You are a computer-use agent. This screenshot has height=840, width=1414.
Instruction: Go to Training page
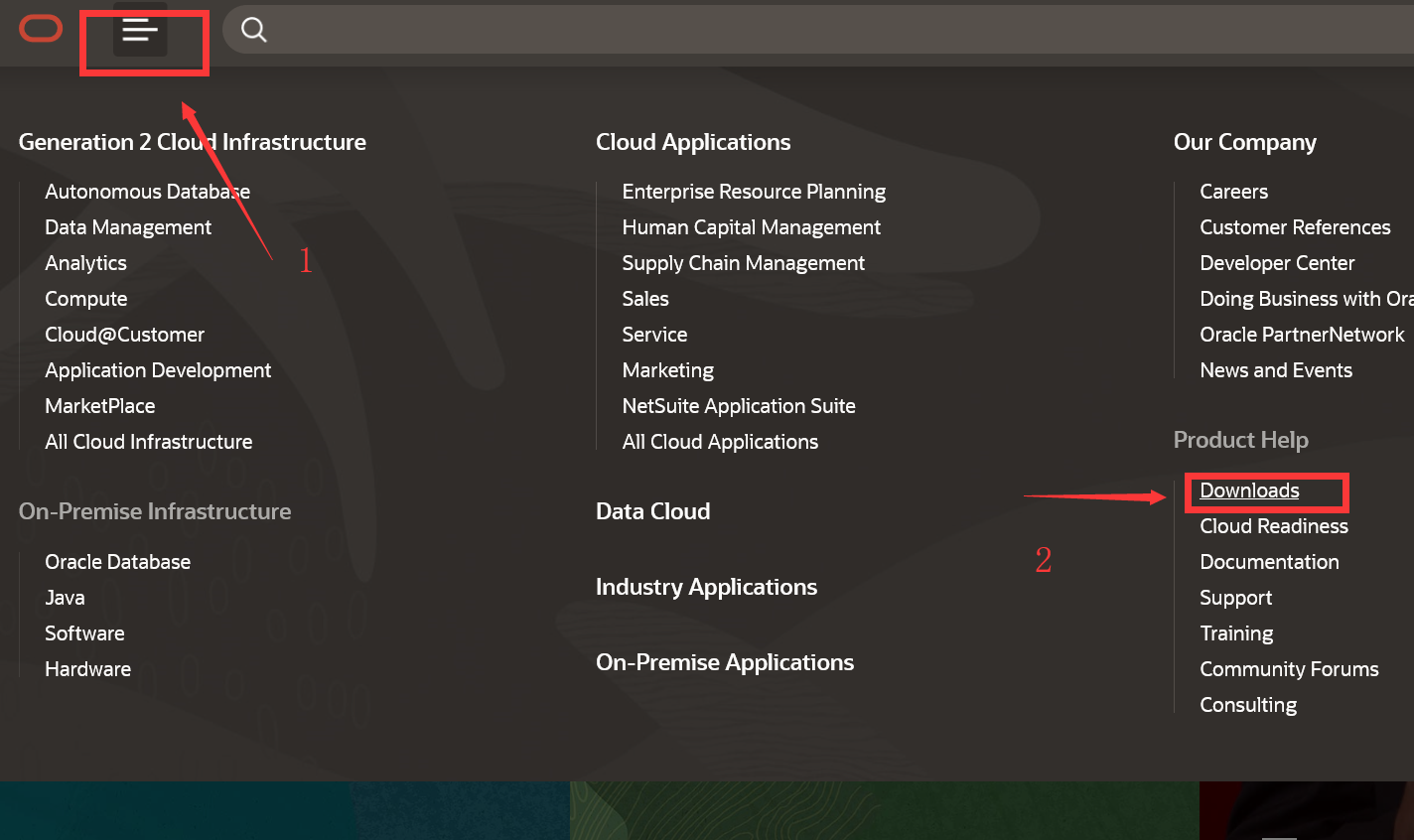coord(1236,633)
